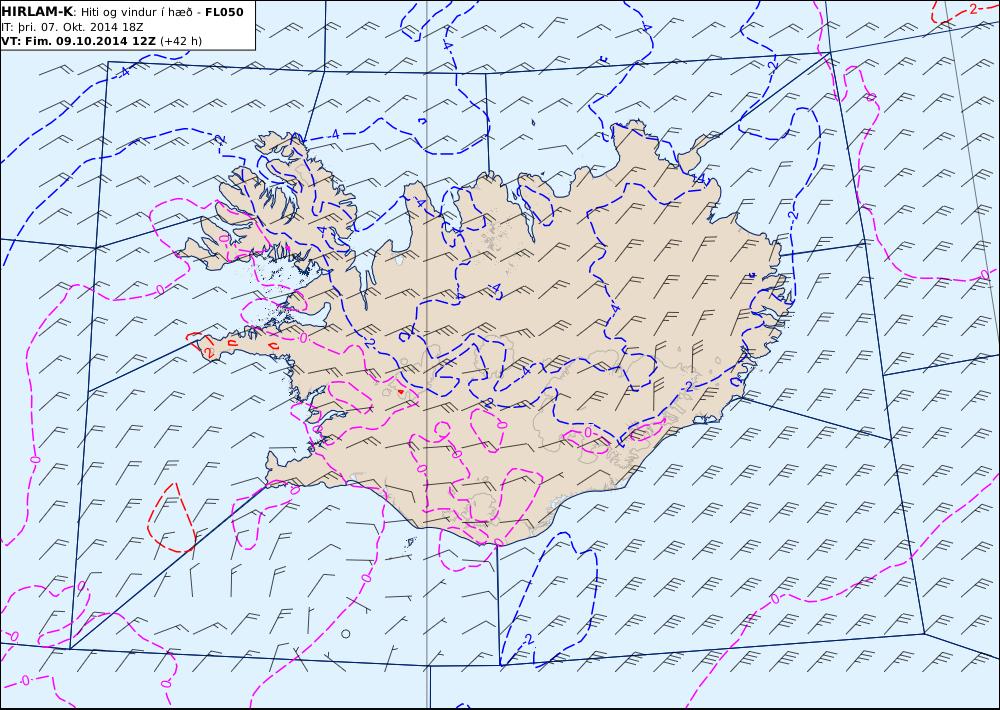Click the FL050 flight level label
Image resolution: width=1000 pixels, height=710 pixels.
coord(224,12)
